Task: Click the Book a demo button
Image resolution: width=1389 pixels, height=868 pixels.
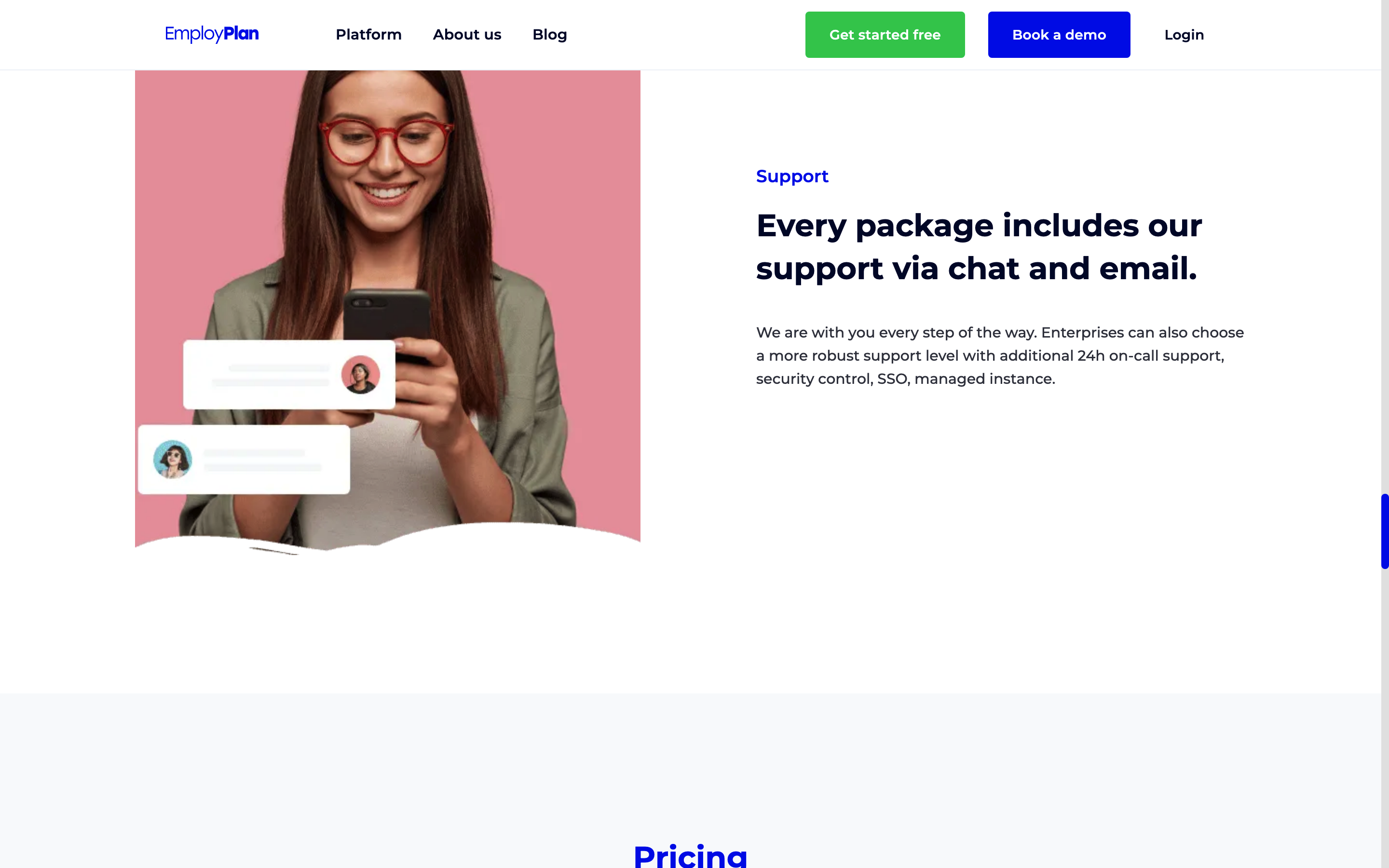Action: 1059,34
